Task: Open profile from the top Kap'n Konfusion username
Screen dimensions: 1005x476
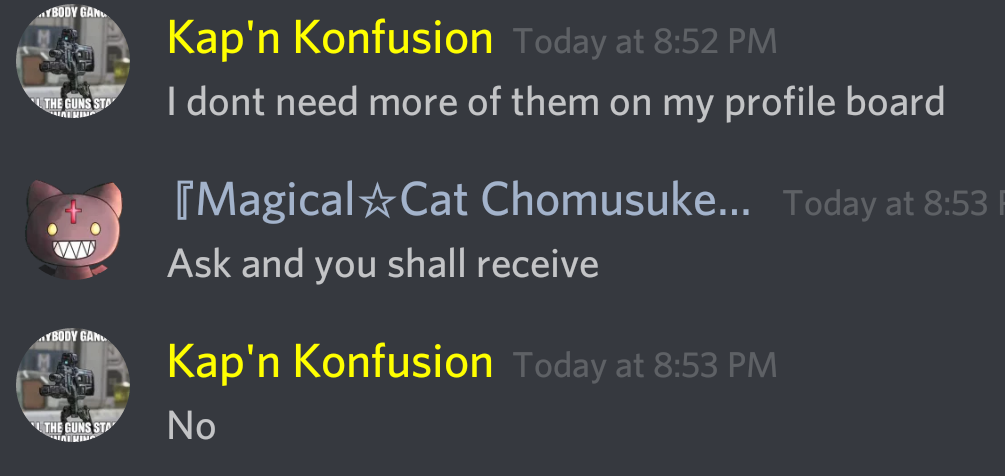Action: (x=330, y=38)
